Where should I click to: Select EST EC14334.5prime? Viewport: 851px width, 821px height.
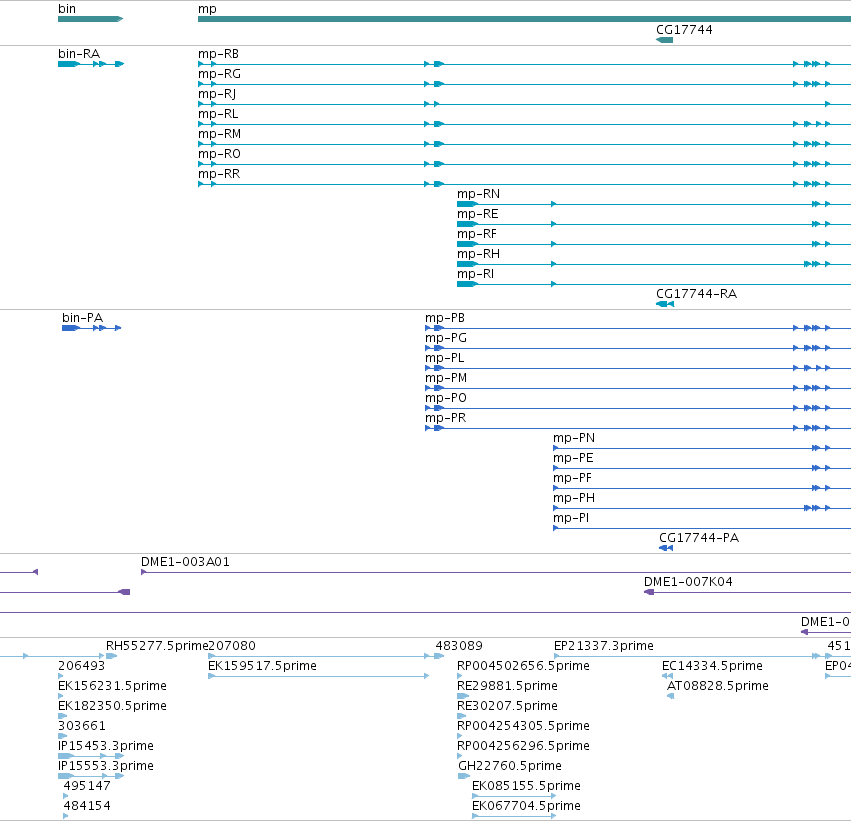(x=712, y=666)
